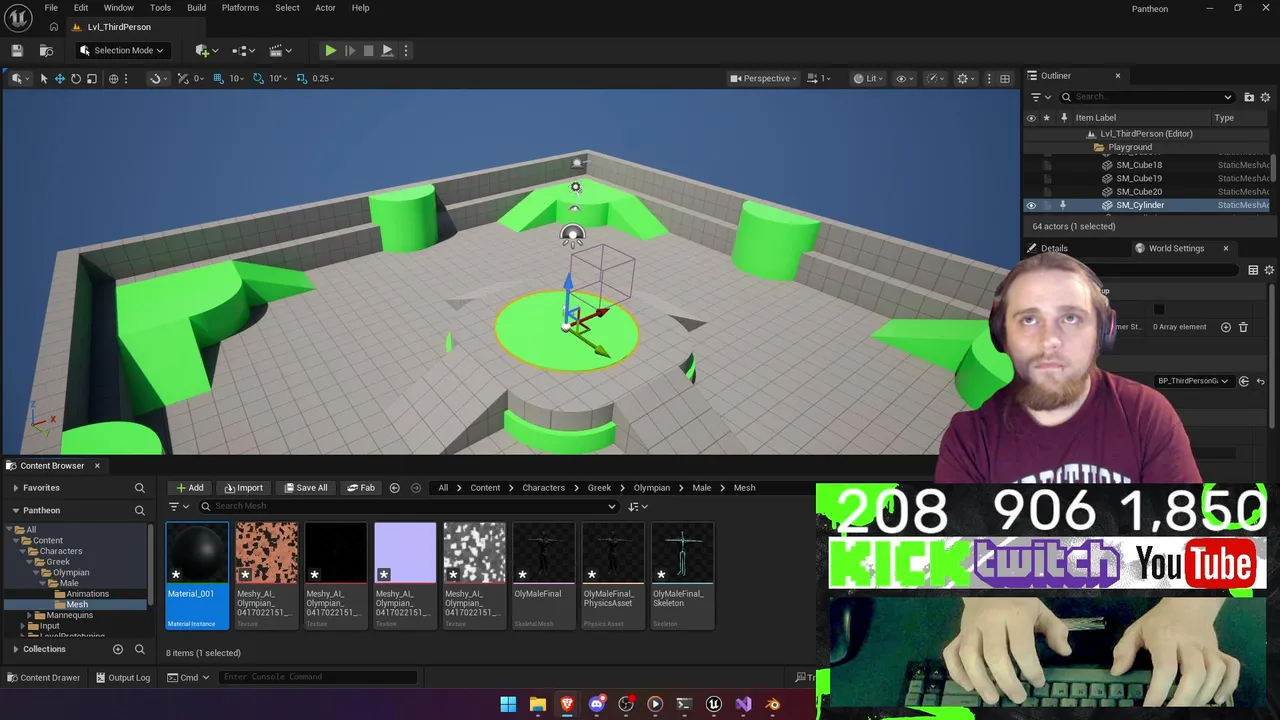Open the Build menu
This screenshot has height=720, width=1280.
[196, 8]
